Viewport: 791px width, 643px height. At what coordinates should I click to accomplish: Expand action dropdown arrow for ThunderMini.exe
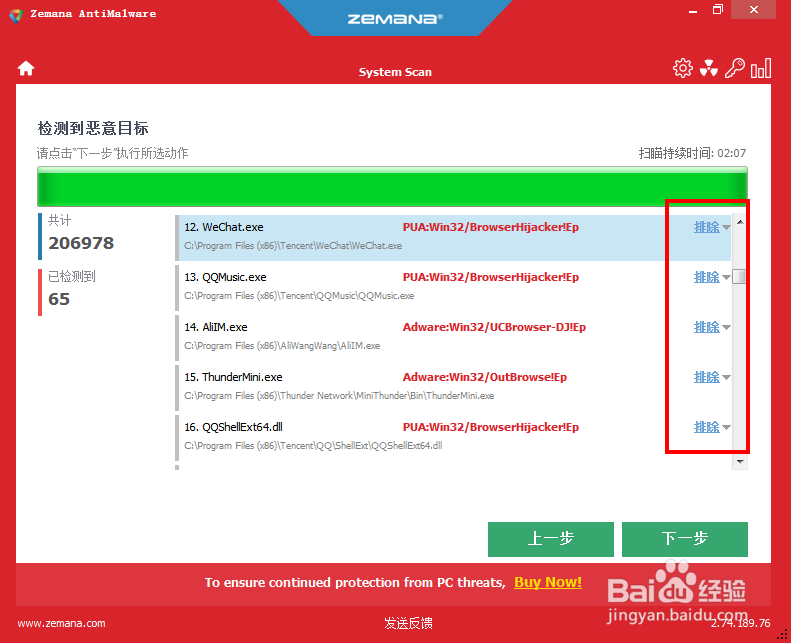(726, 377)
